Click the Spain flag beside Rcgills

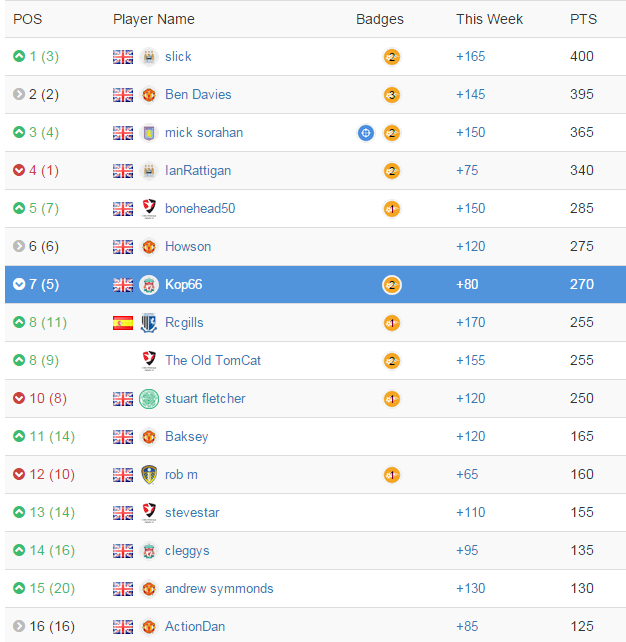[x=123, y=323]
